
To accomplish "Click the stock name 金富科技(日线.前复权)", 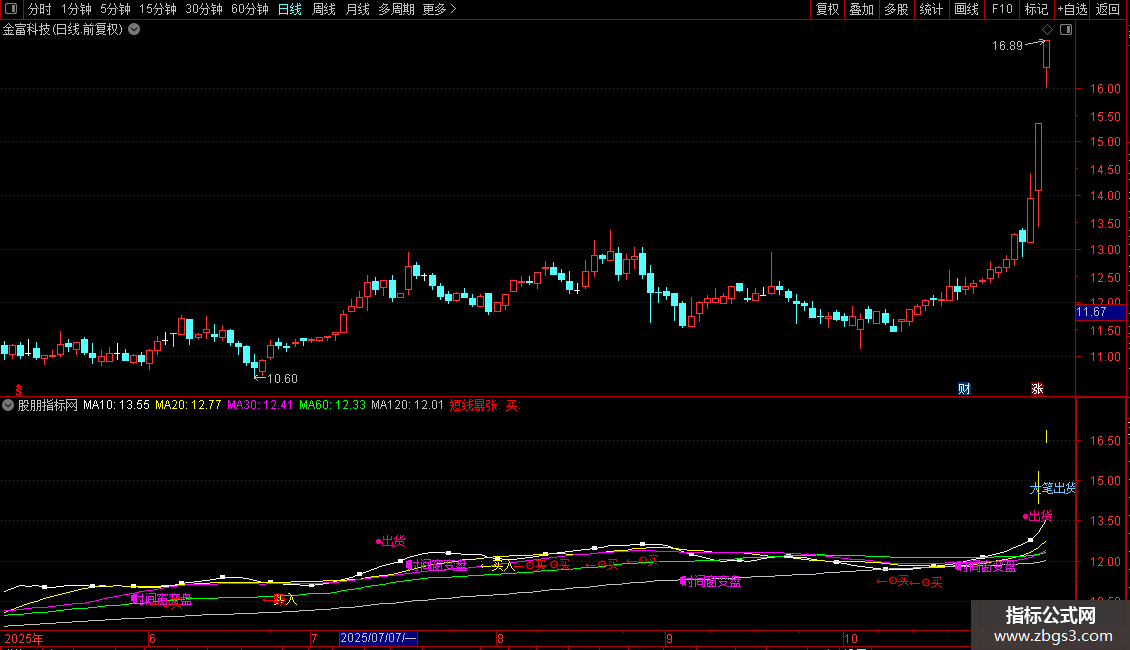I will click(x=63, y=30).
